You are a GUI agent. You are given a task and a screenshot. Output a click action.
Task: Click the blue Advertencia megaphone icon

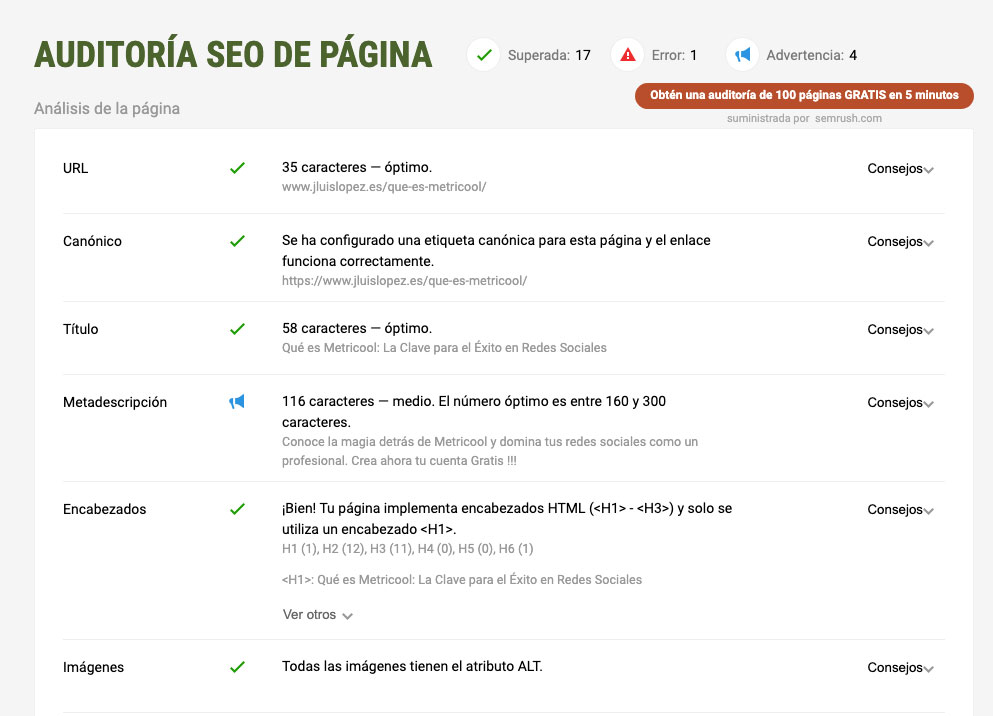point(742,55)
